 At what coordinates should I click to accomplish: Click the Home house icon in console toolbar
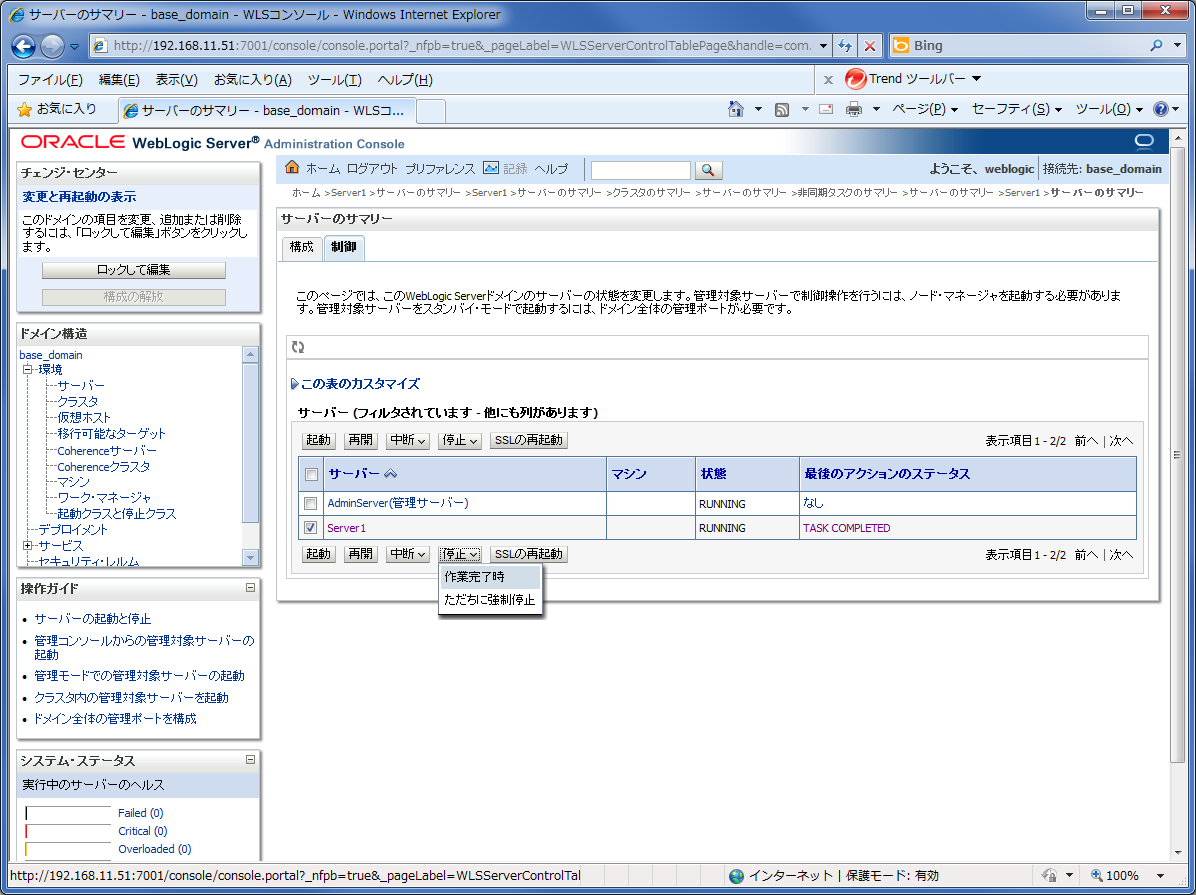[292, 168]
